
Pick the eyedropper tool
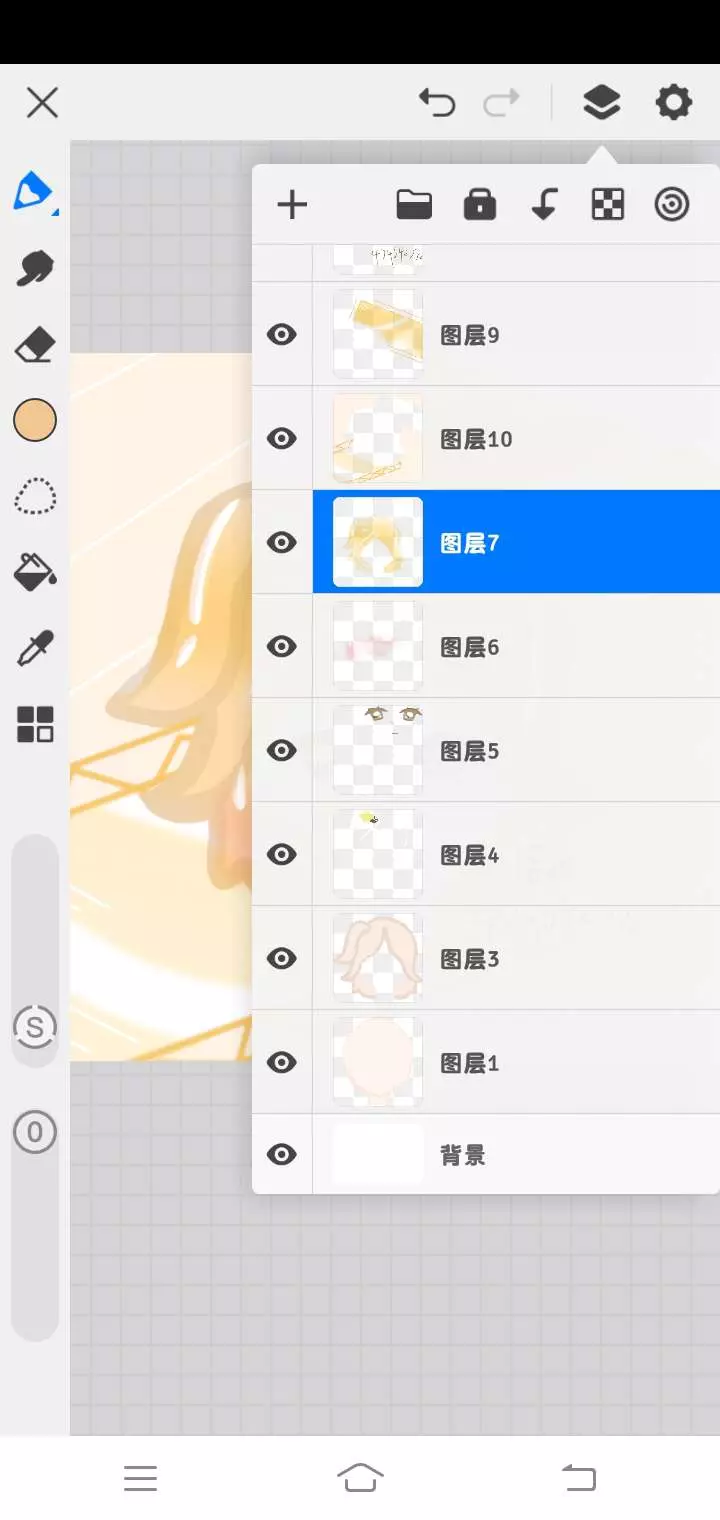point(35,648)
